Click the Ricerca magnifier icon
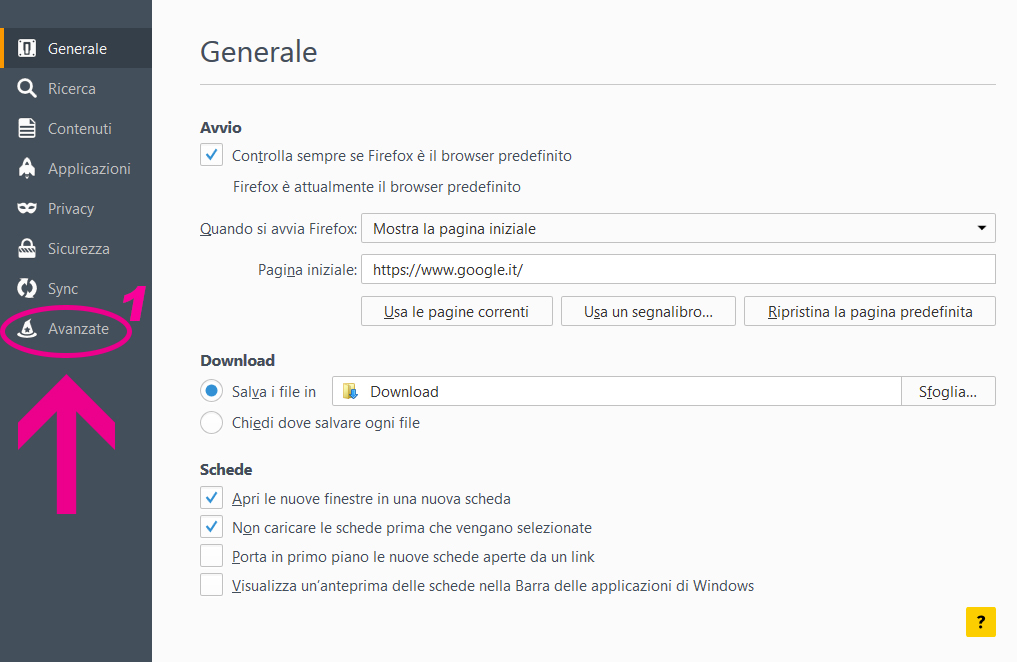This screenshot has width=1017, height=662. click(x=27, y=88)
